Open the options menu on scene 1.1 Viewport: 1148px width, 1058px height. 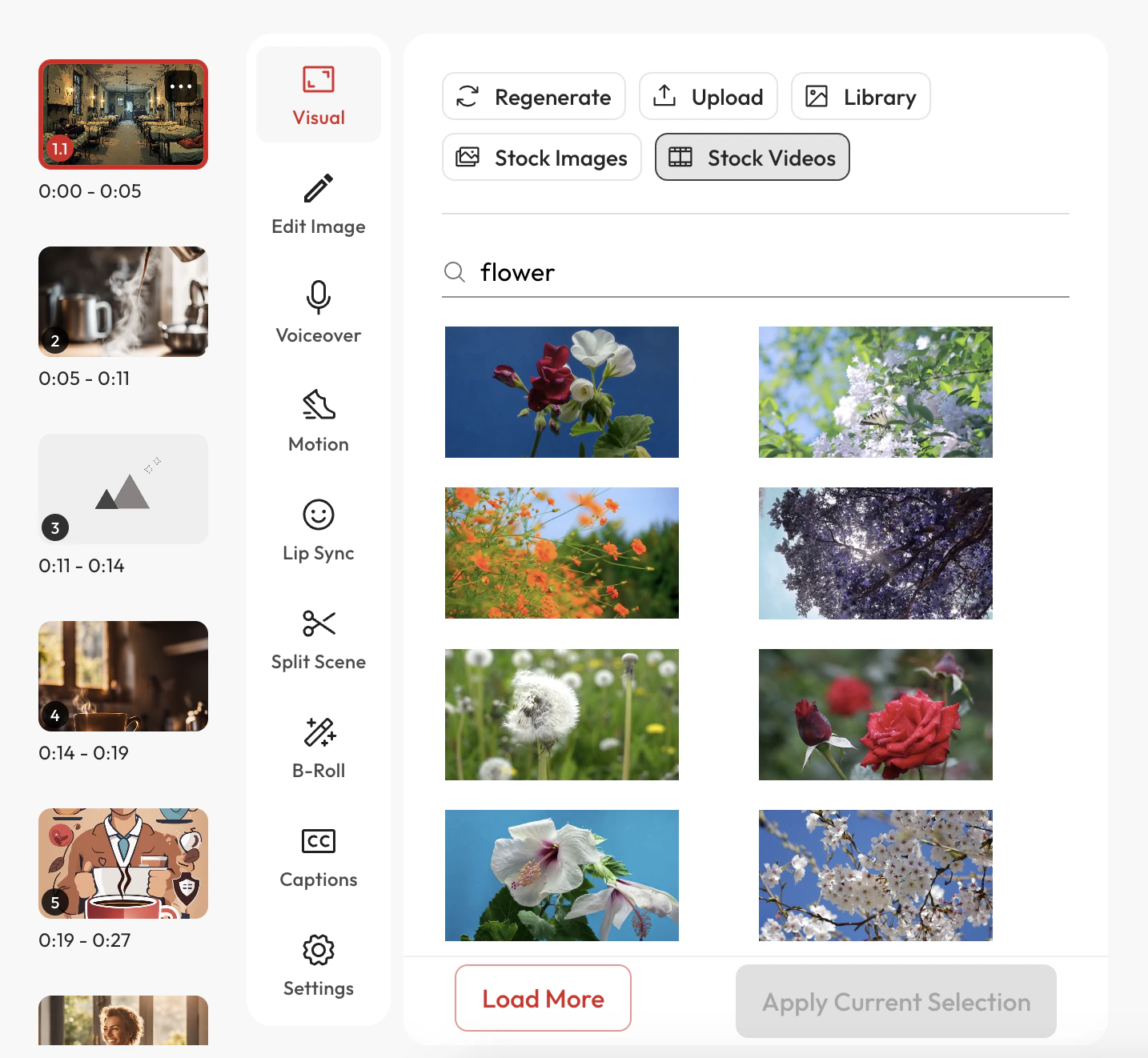point(181,86)
